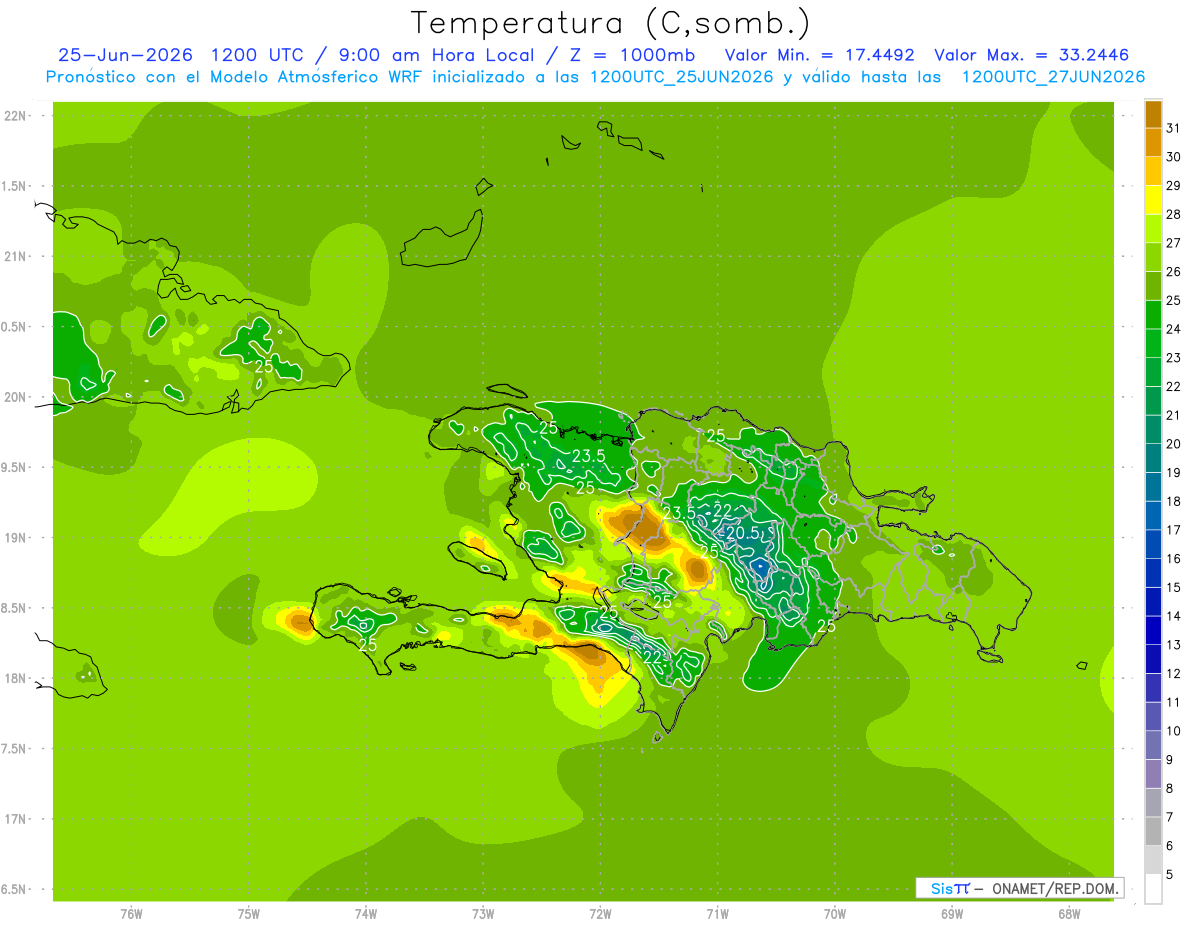Viewport: 1200px width, 927px height.
Task: Click the '75W' longitude axis label
Action: 249,914
